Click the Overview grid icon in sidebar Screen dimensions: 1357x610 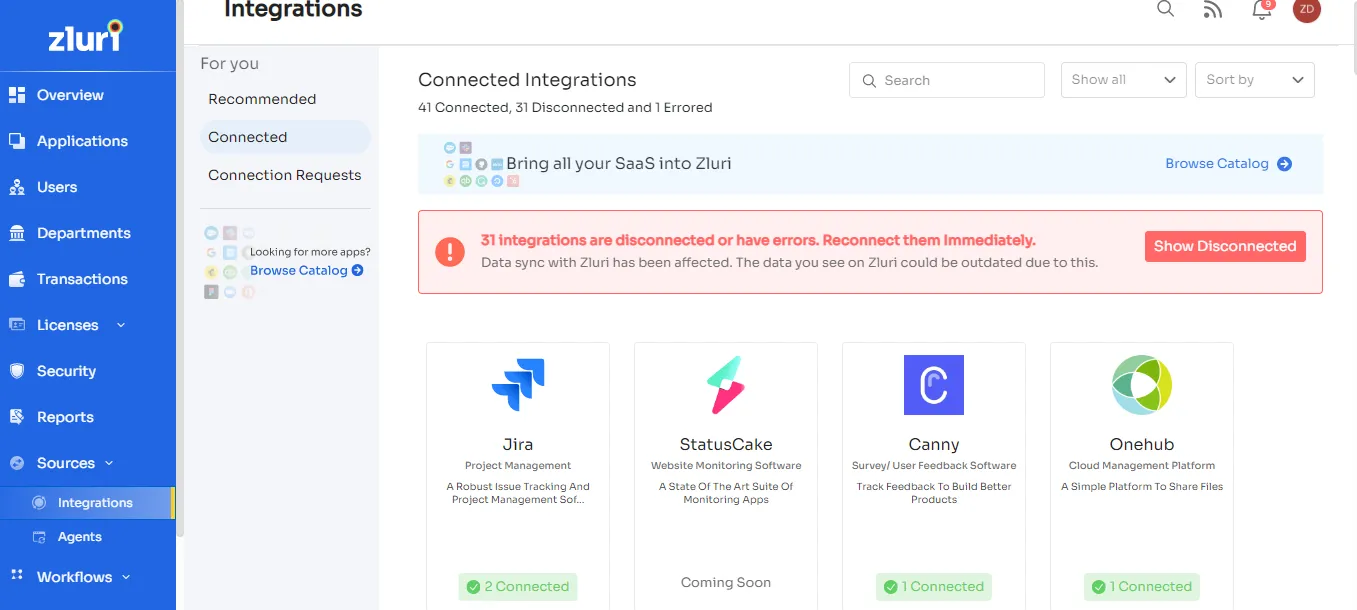(17, 95)
